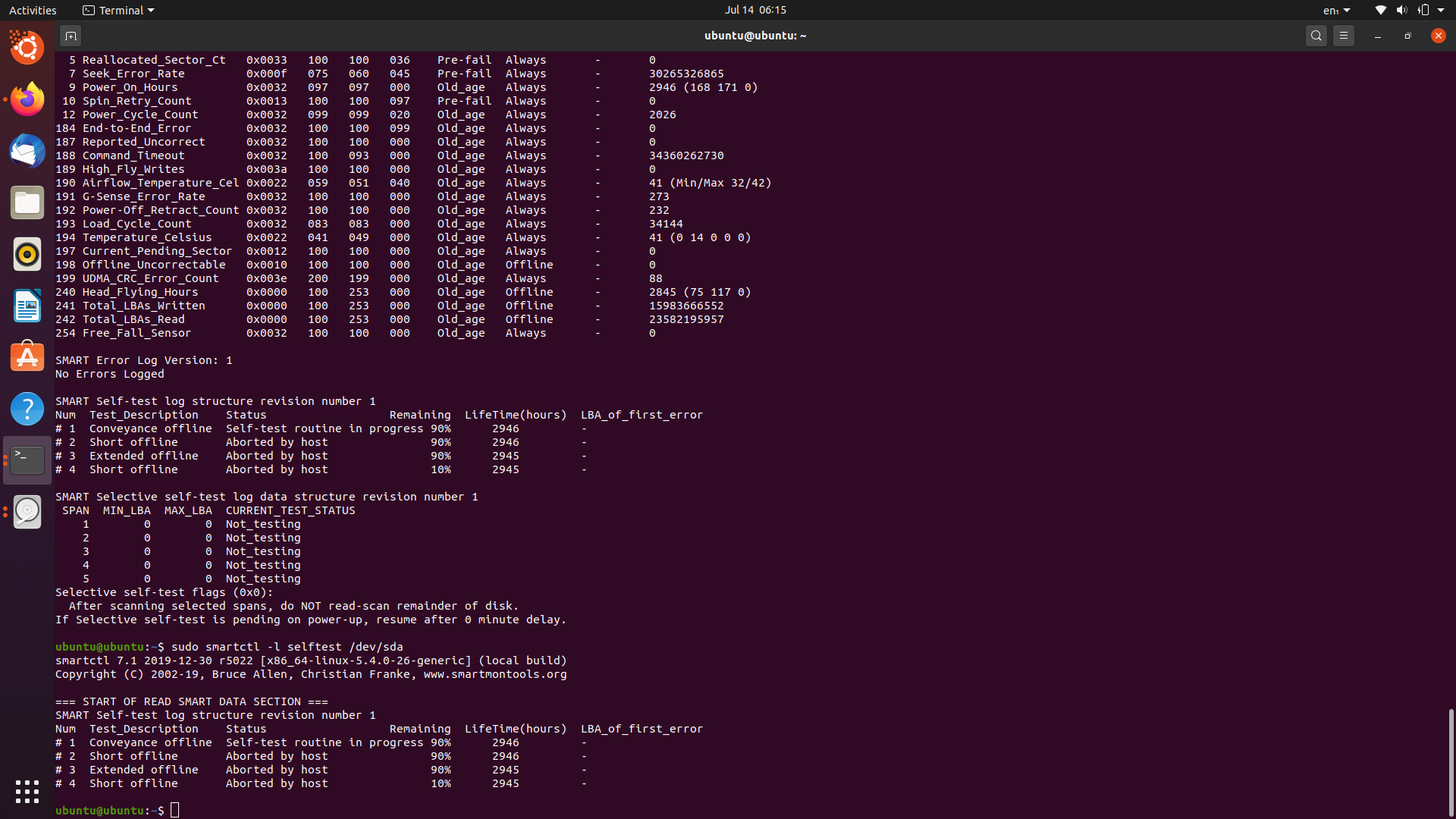Image resolution: width=1456 pixels, height=819 pixels.
Task: Click the Head_Flying_Hours attribute name
Action: (x=140, y=292)
